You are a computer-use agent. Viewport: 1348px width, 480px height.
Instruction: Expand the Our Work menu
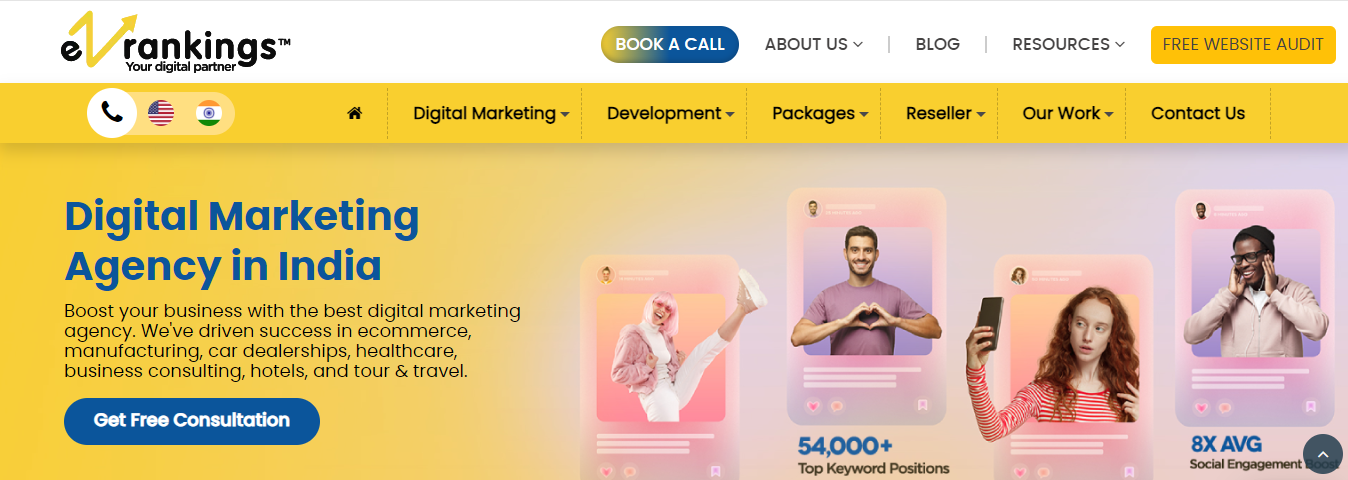coord(1068,114)
